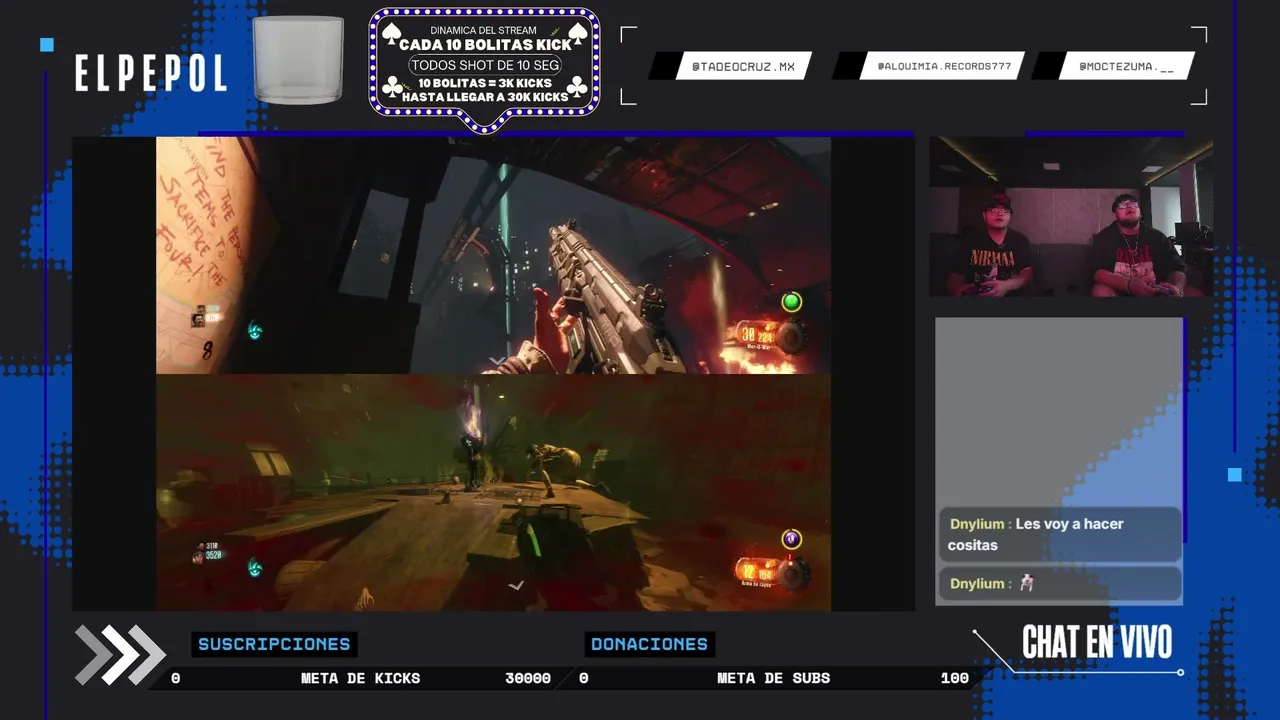The height and width of the screenshot is (720, 1280).
Task: Click the ammo counter 30 224 in top view
Action: click(757, 336)
